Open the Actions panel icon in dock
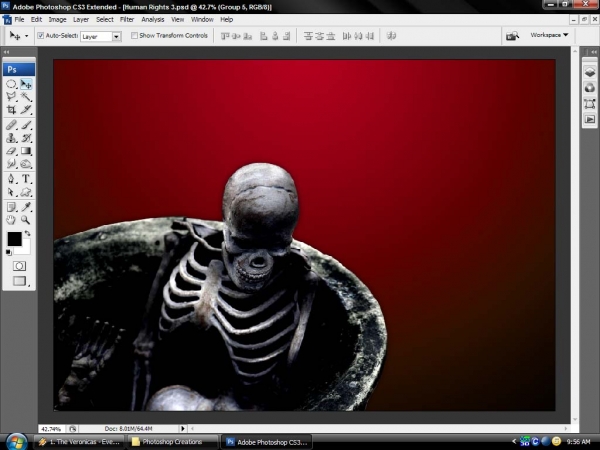This screenshot has height=450, width=600. pos(590,119)
